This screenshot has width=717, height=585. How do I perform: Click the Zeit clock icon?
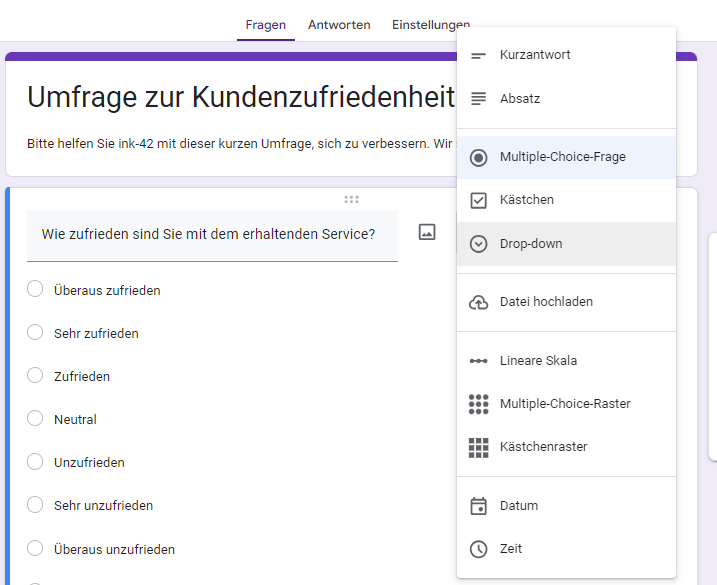[x=478, y=549]
